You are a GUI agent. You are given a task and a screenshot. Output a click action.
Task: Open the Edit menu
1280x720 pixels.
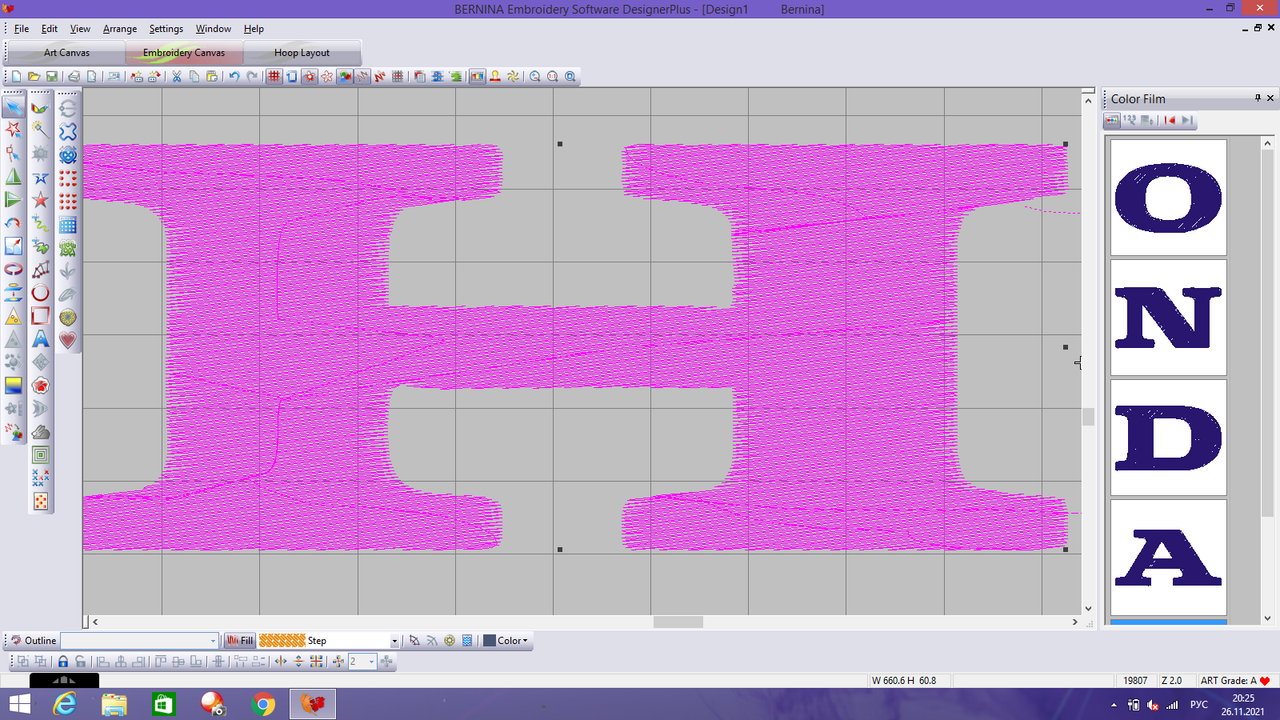(49, 29)
